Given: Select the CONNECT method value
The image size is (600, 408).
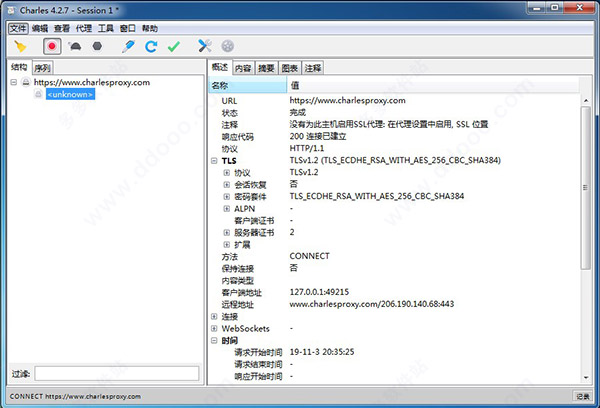Looking at the screenshot, I should 309,256.
